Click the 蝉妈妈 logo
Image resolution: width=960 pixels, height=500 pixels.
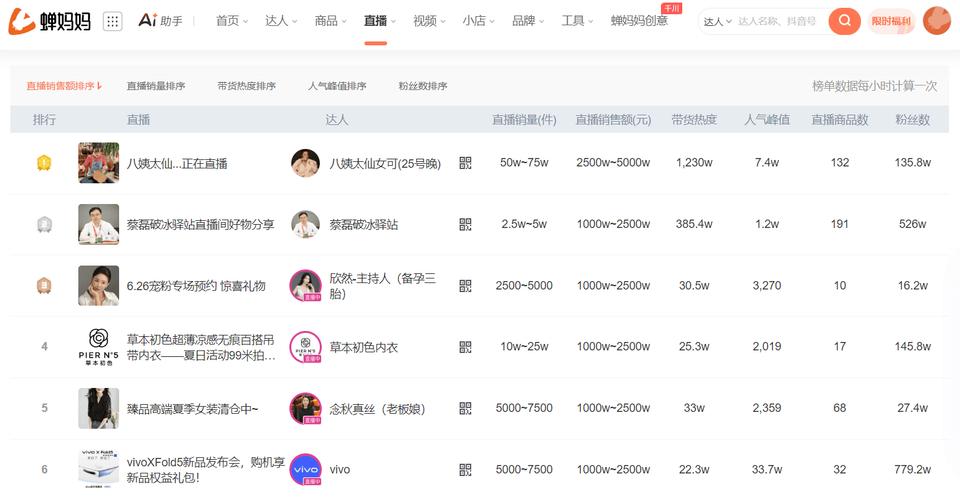click(x=50, y=21)
